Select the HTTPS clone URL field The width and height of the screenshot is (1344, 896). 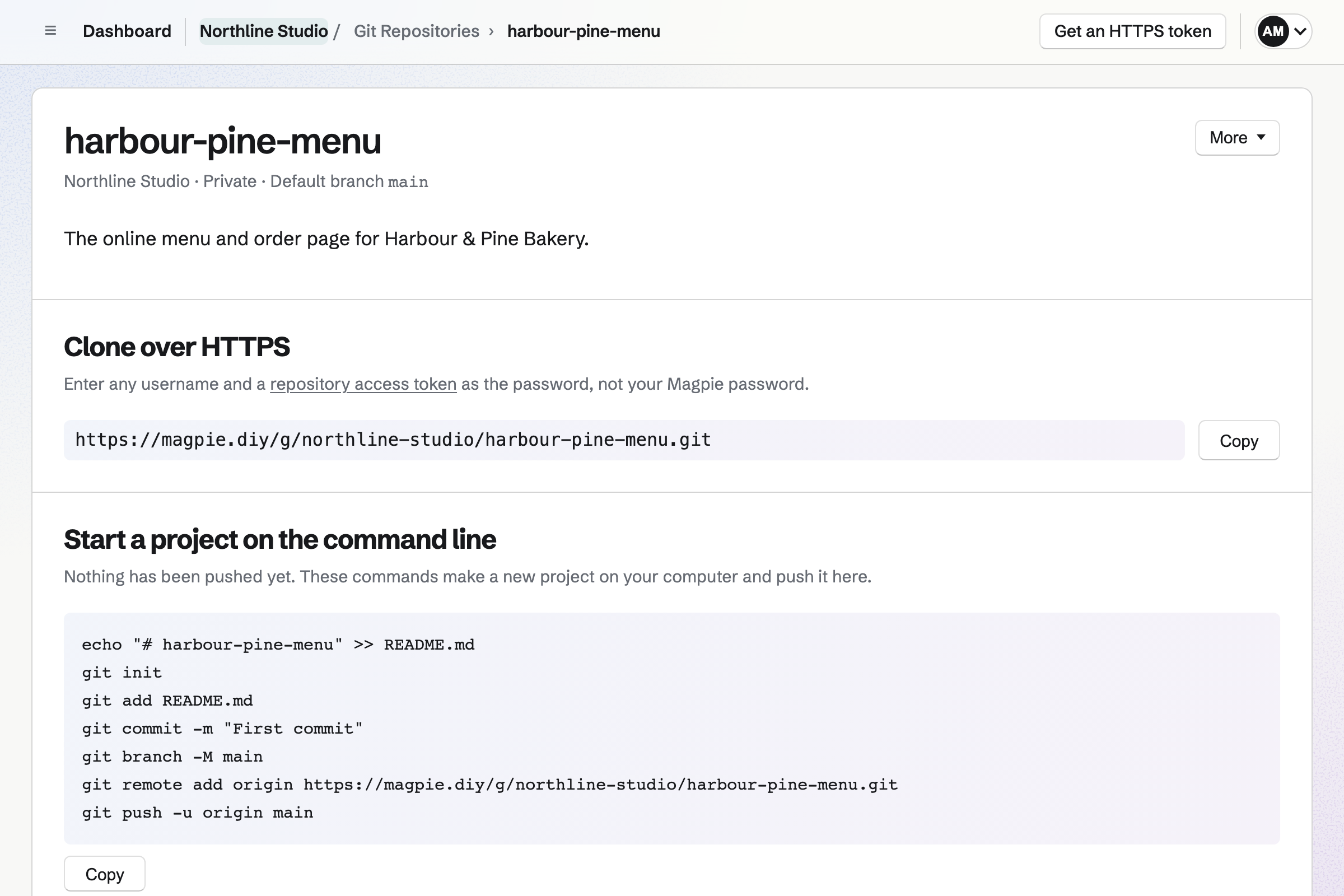click(x=624, y=440)
